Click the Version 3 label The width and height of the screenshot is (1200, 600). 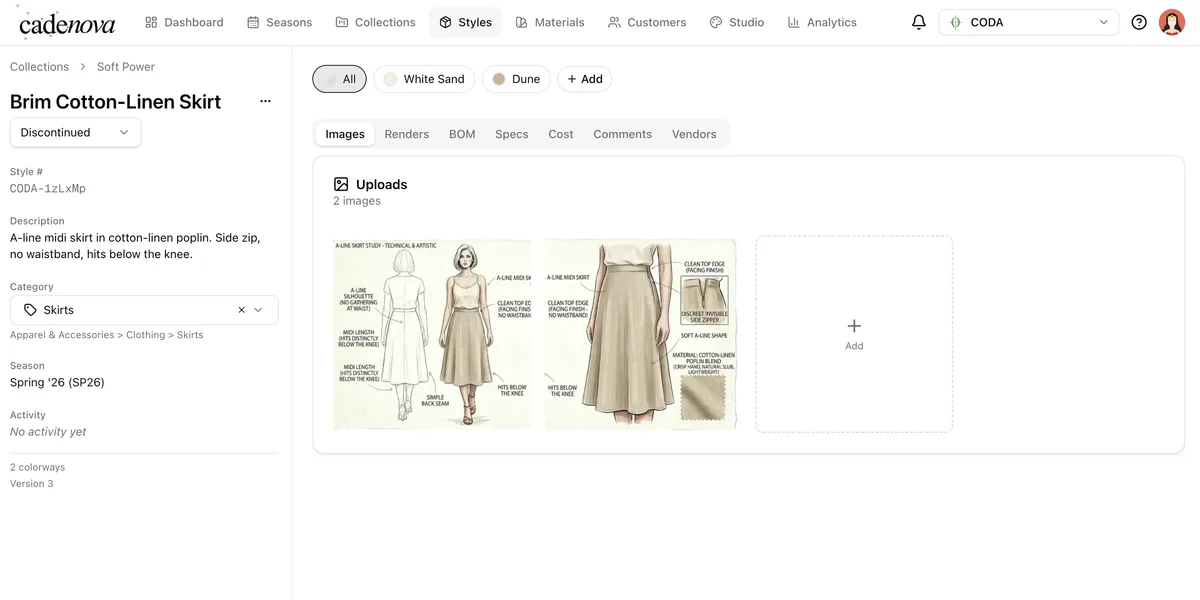[32, 484]
